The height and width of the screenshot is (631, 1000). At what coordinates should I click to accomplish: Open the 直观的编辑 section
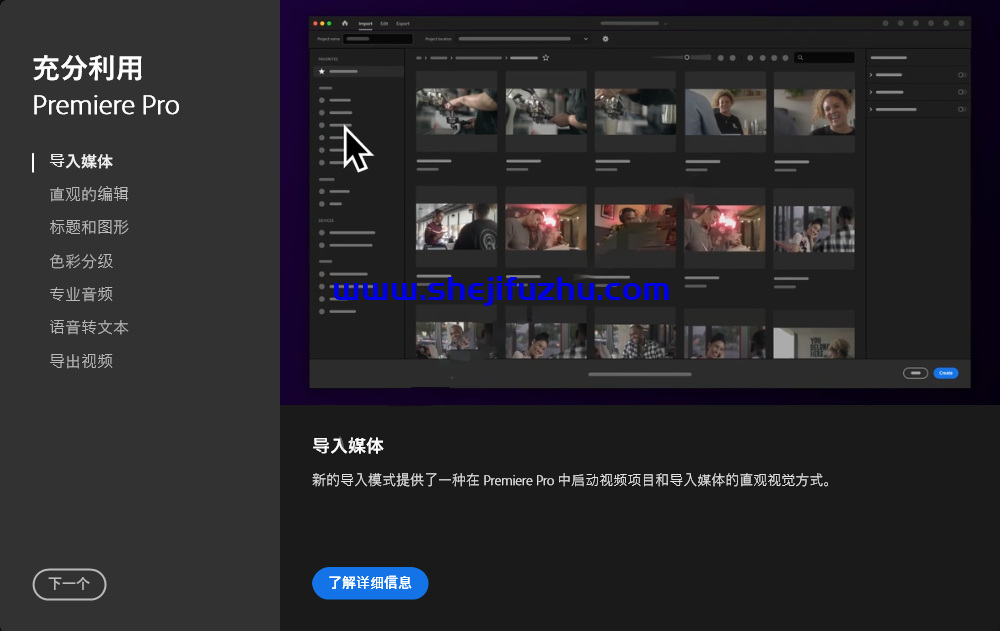89,195
